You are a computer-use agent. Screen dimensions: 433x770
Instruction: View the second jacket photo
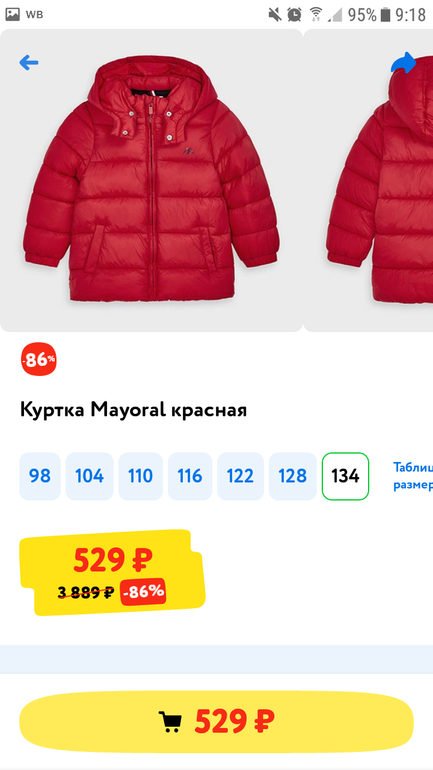369,180
